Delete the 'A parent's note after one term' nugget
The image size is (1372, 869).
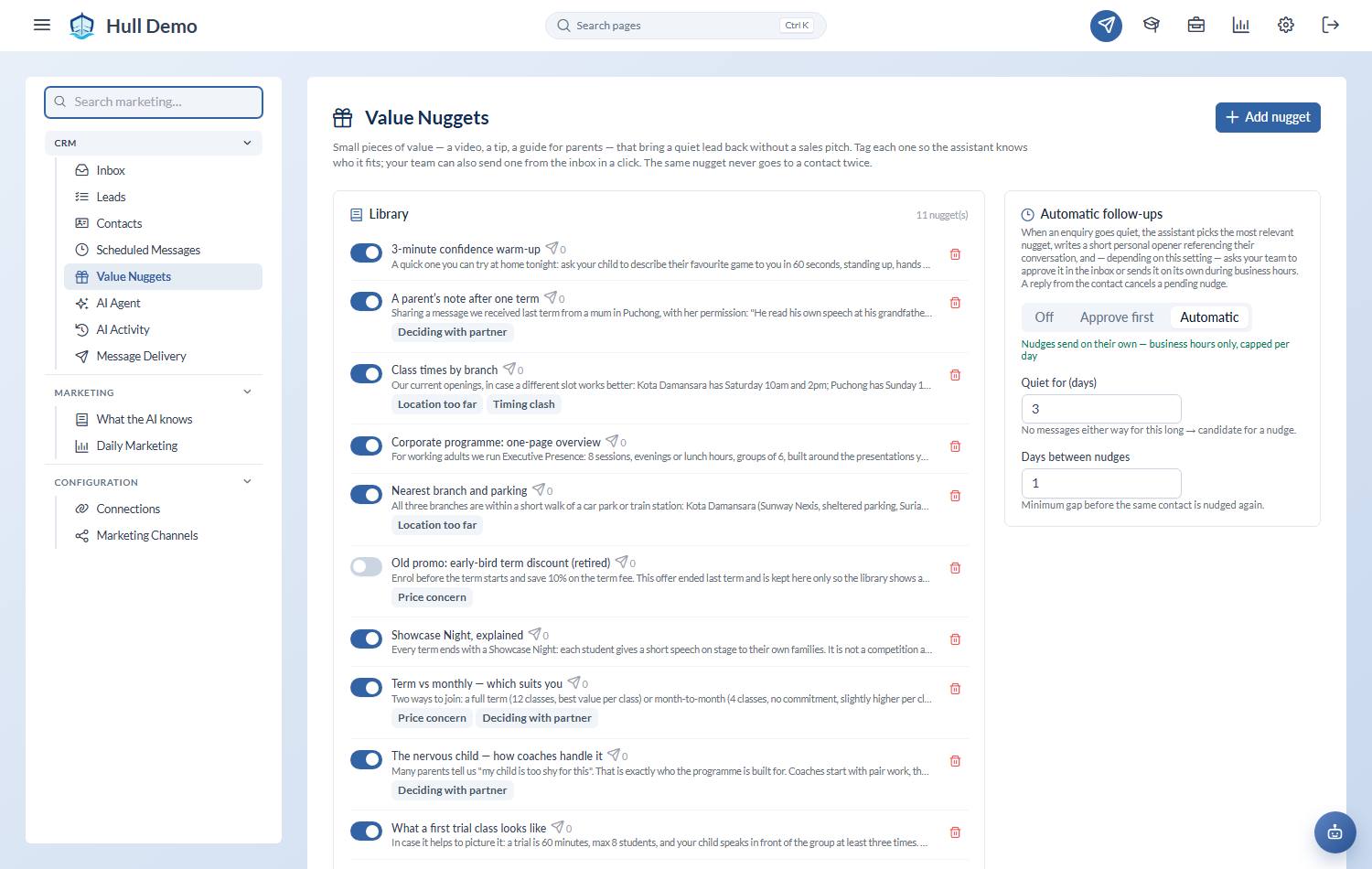pyautogui.click(x=955, y=303)
